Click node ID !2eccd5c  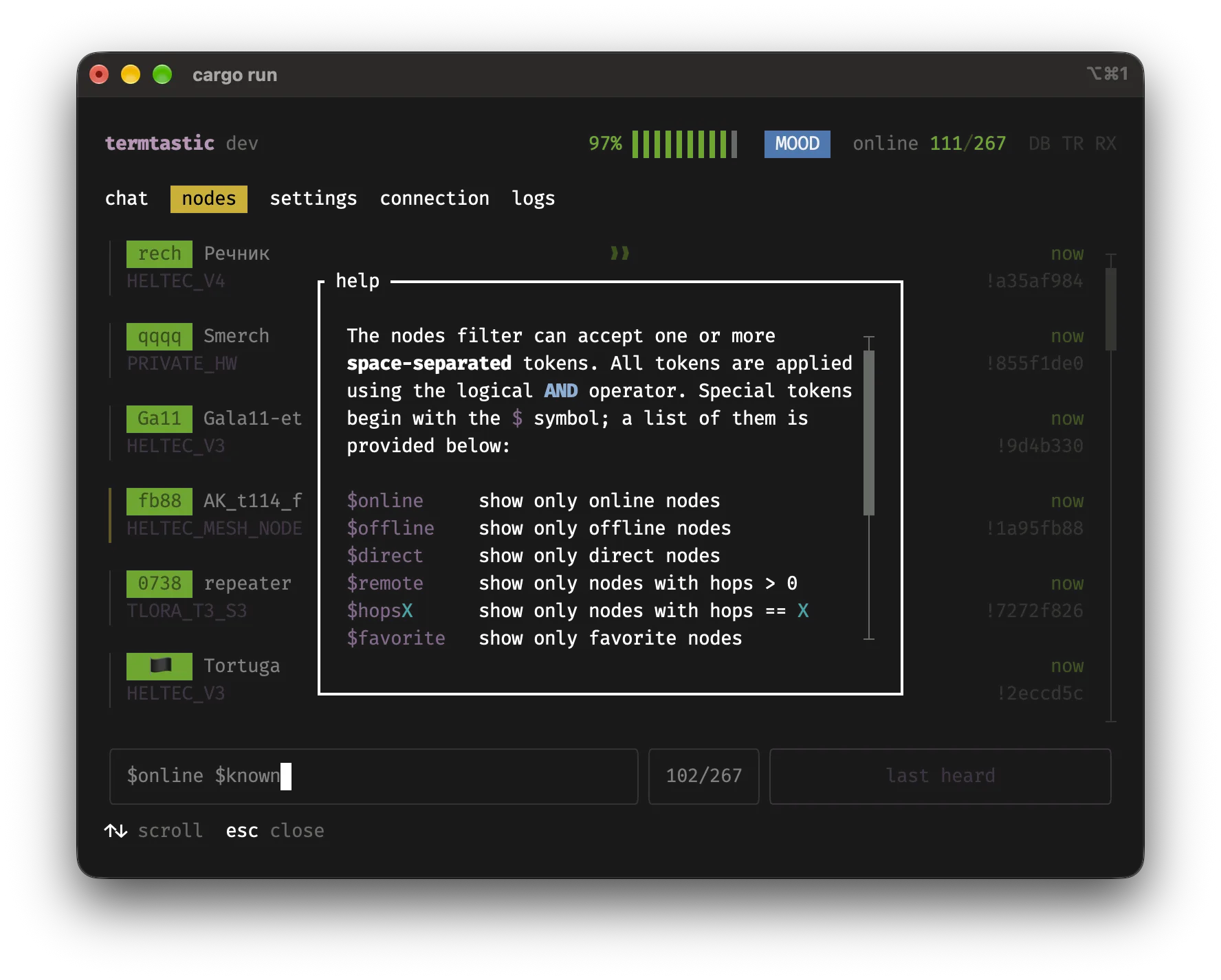pos(1040,693)
